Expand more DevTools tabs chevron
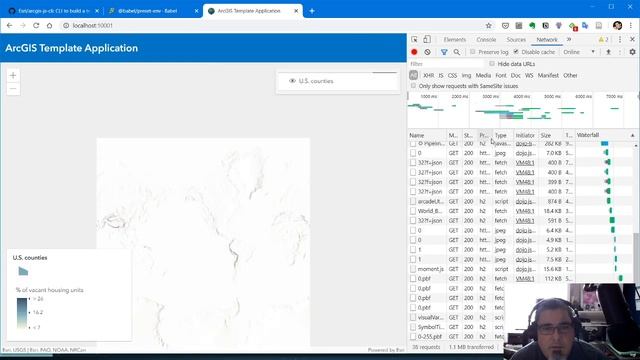This screenshot has width=640, height=360. click(x=569, y=40)
